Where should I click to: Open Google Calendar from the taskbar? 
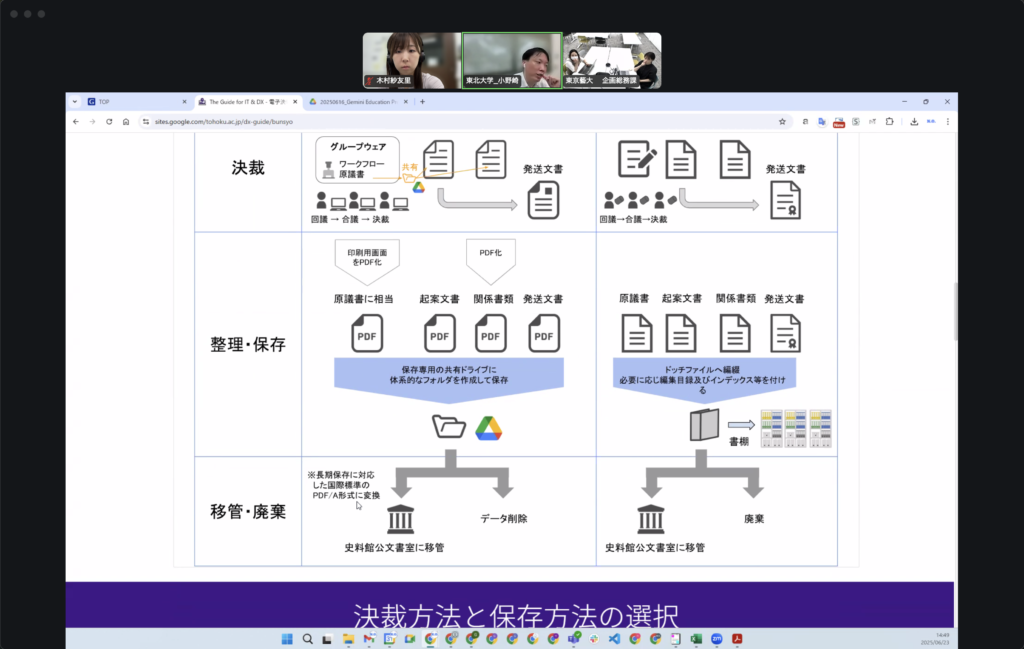(x=390, y=639)
